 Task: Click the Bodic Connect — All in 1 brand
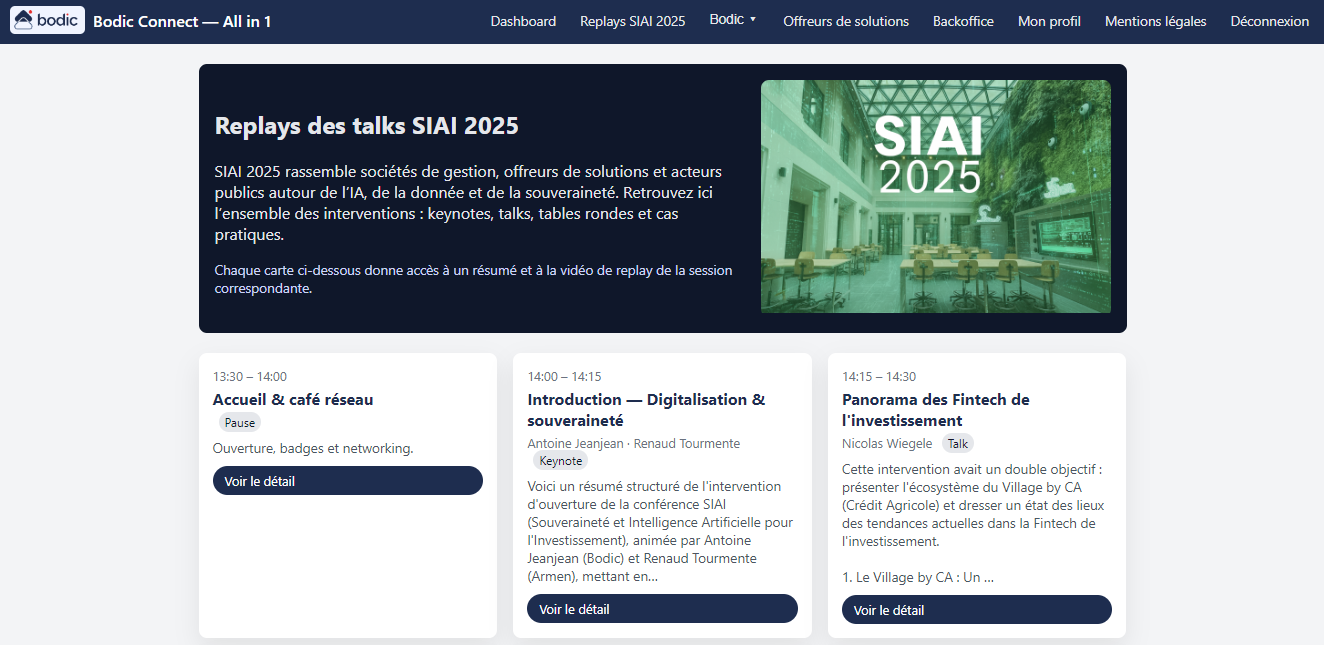coord(183,20)
